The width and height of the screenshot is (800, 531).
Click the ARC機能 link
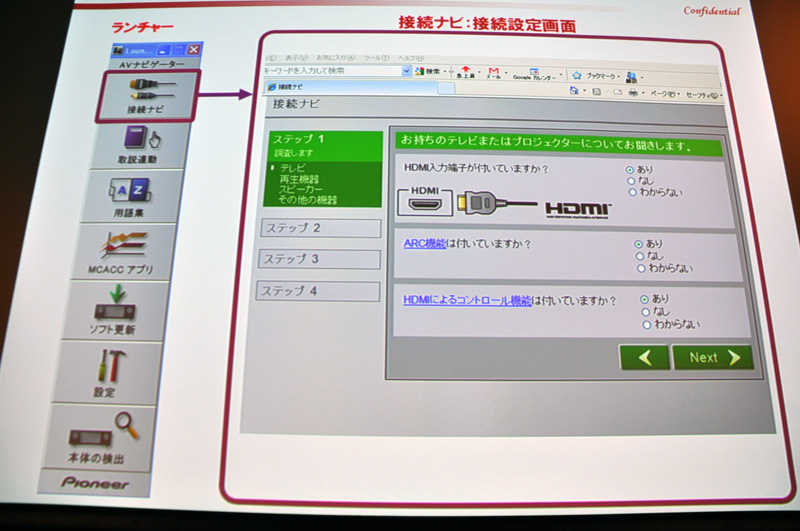tap(424, 243)
